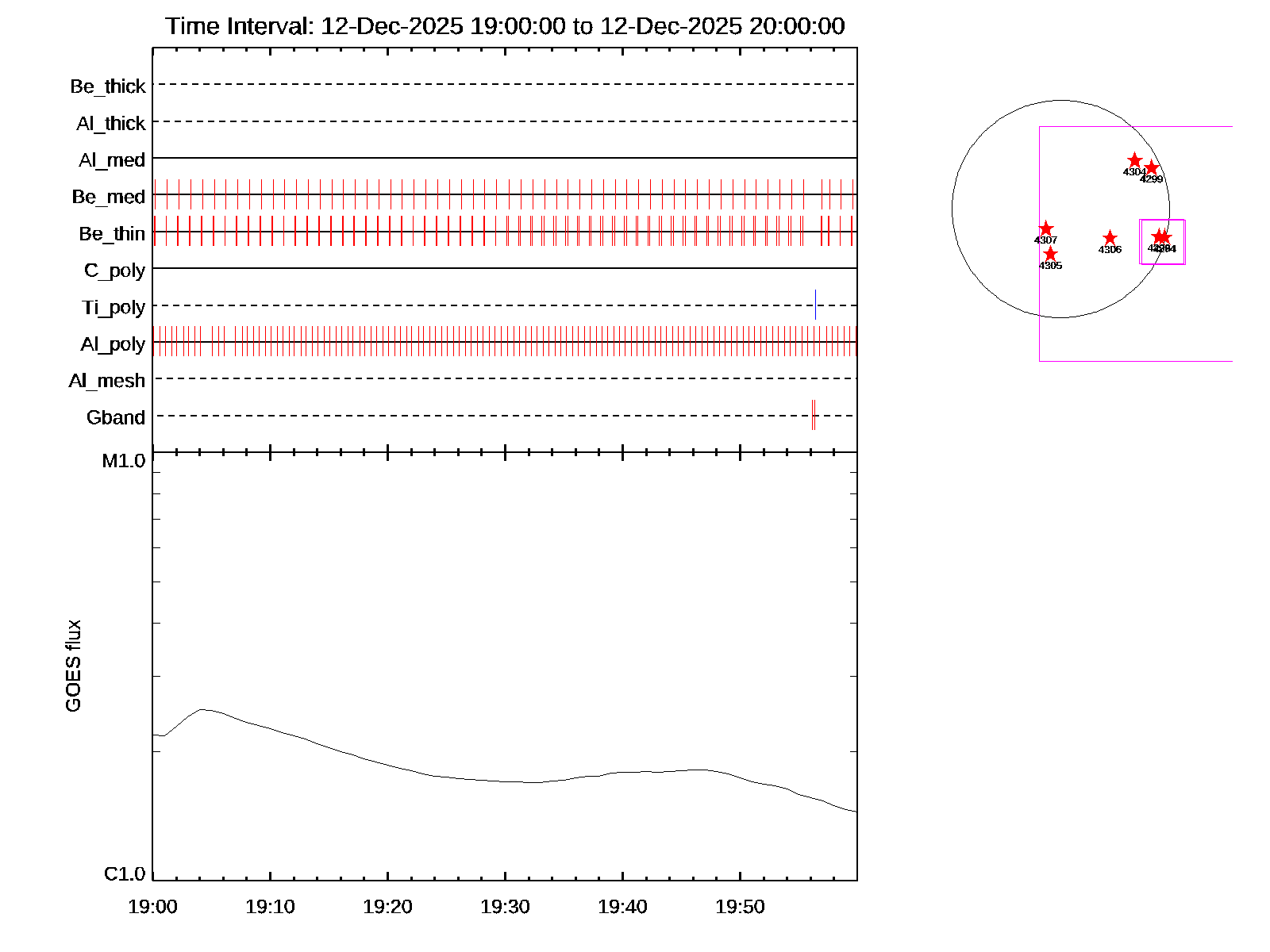Select the star marking active region 4305

tap(1050, 254)
